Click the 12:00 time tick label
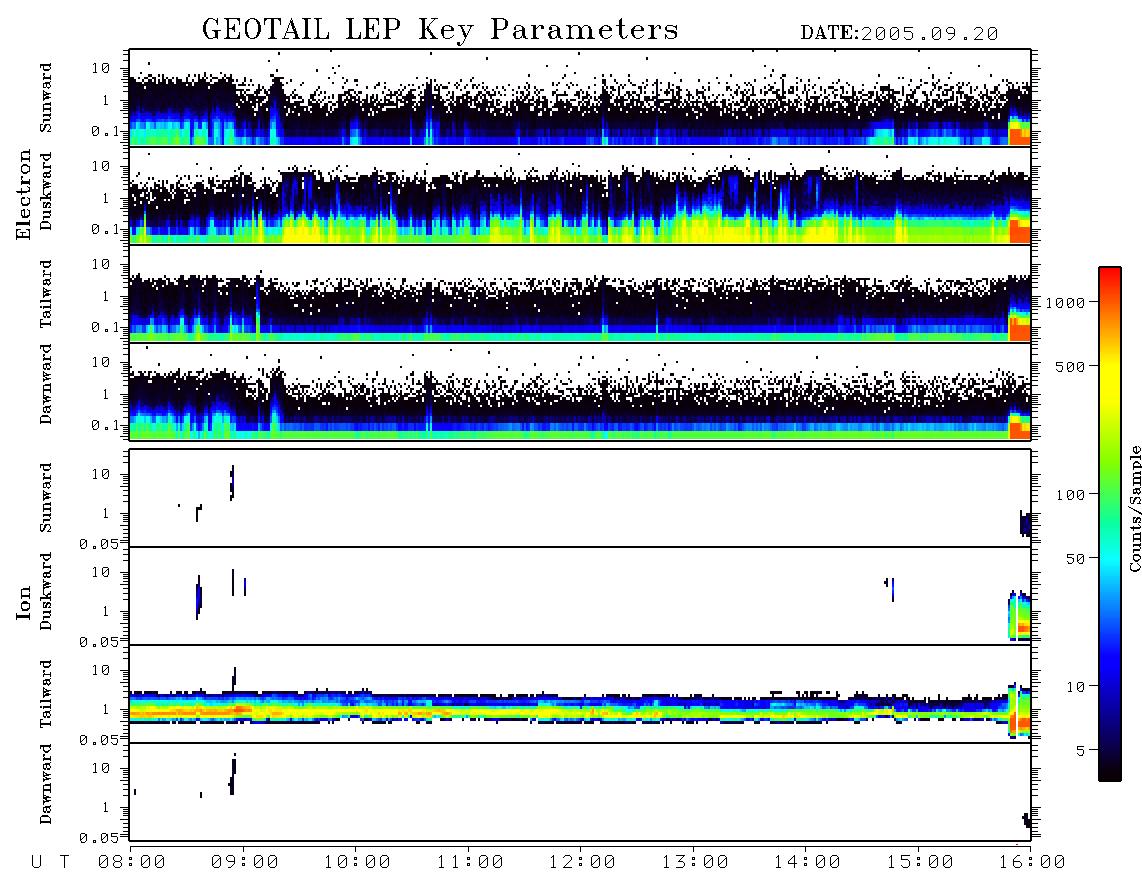 coord(582,862)
